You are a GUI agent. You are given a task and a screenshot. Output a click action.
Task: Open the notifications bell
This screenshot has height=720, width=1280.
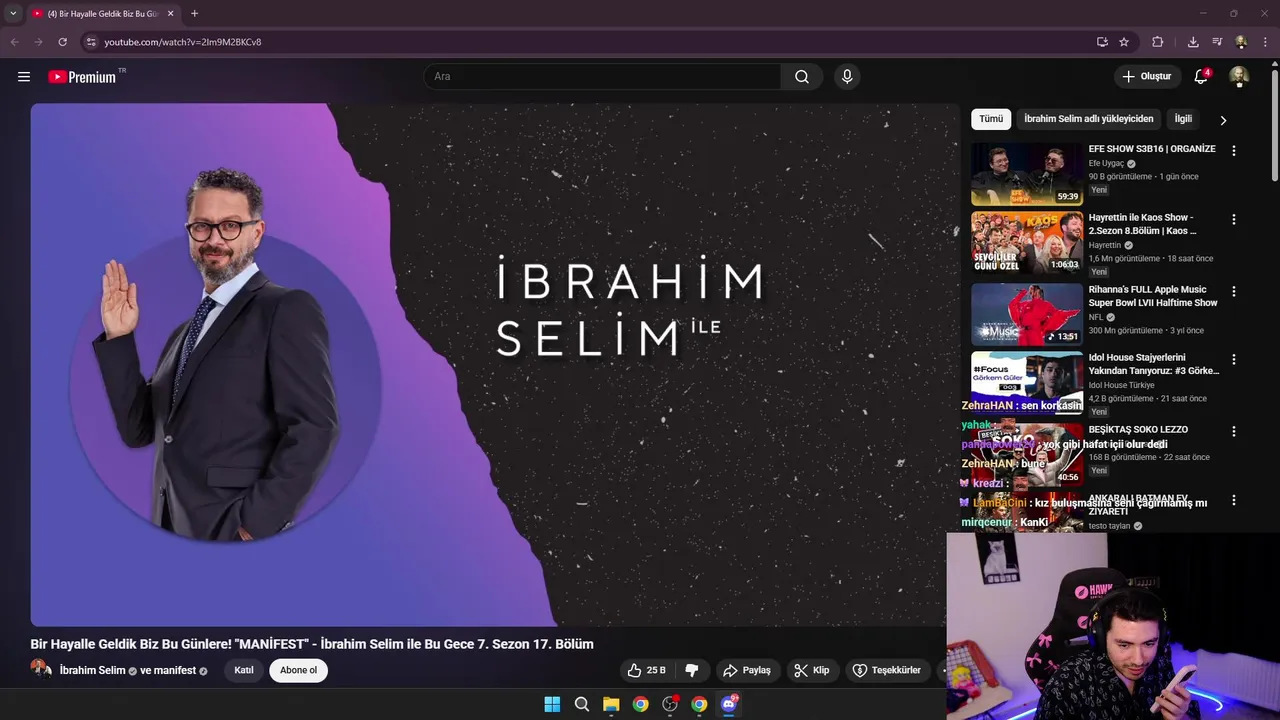coord(1202,77)
